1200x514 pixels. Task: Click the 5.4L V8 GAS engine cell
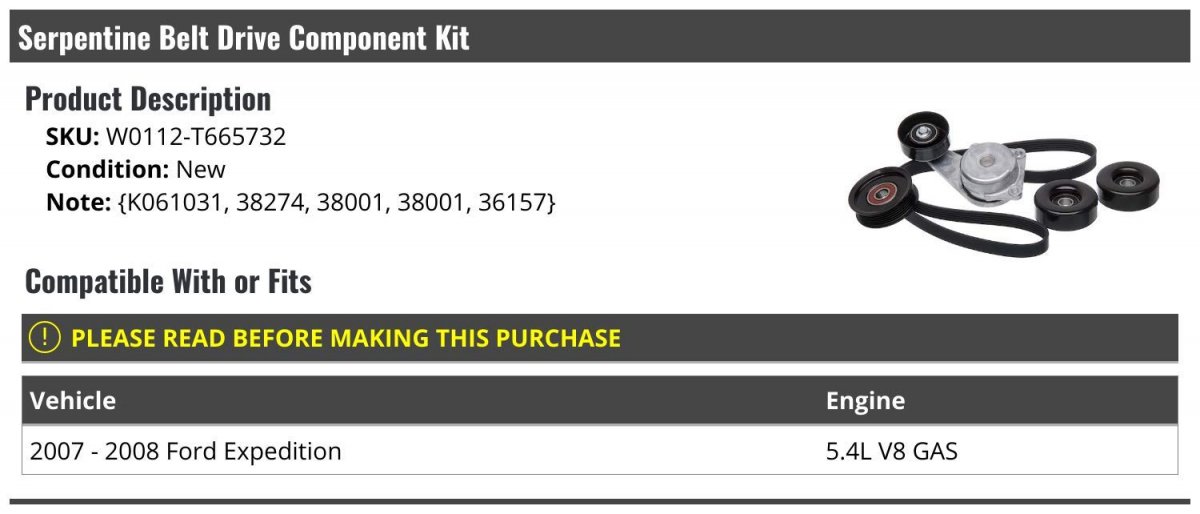[892, 451]
